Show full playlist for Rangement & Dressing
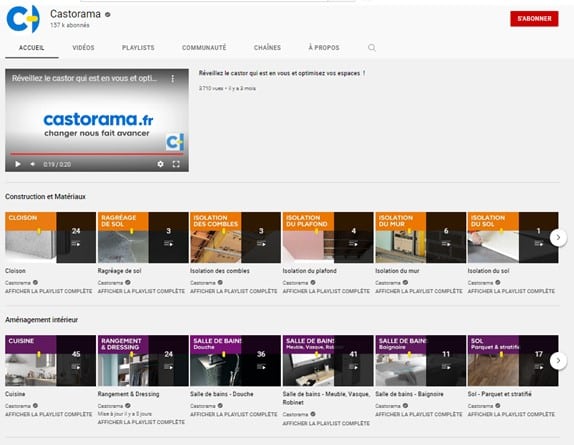The width and height of the screenshot is (574, 445). tap(141, 422)
